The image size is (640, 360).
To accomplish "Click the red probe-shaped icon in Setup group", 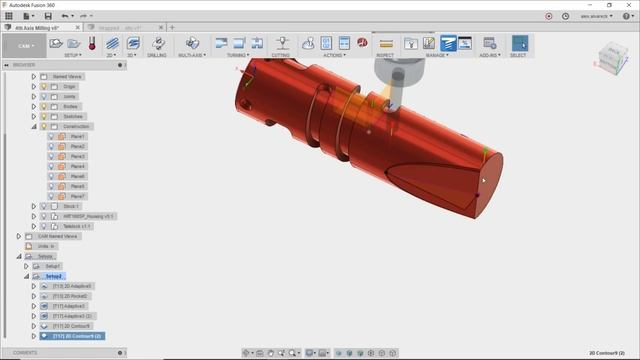I will (x=92, y=43).
